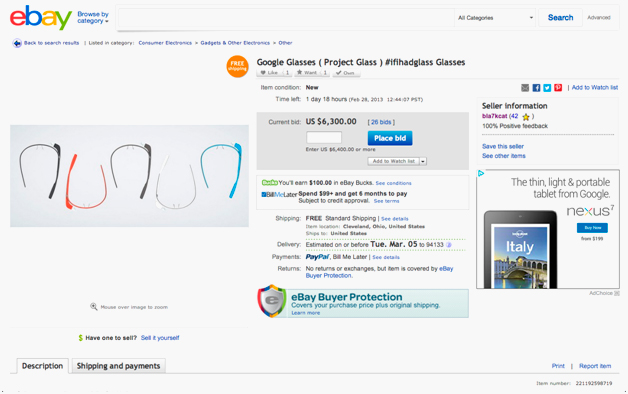
Task: Switch to the Shipping and payments tab
Action: point(118,366)
